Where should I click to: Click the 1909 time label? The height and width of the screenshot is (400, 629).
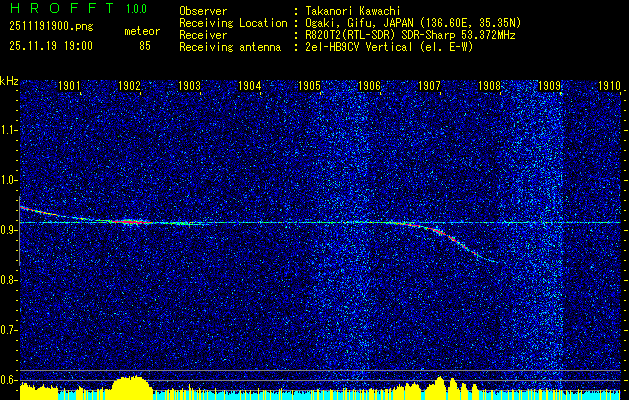549,85
